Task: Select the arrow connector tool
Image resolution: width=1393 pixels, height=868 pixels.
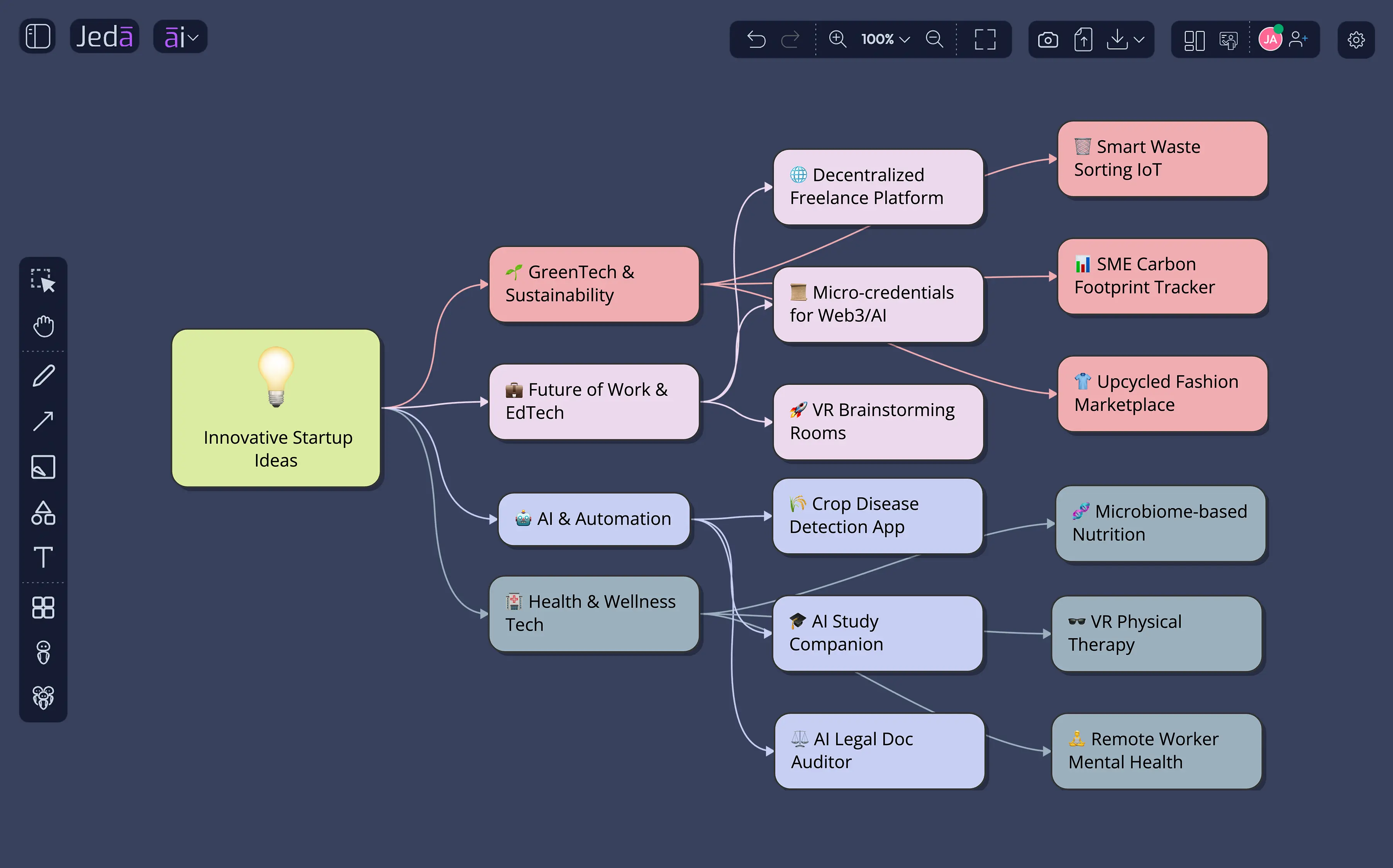Action: (x=43, y=421)
